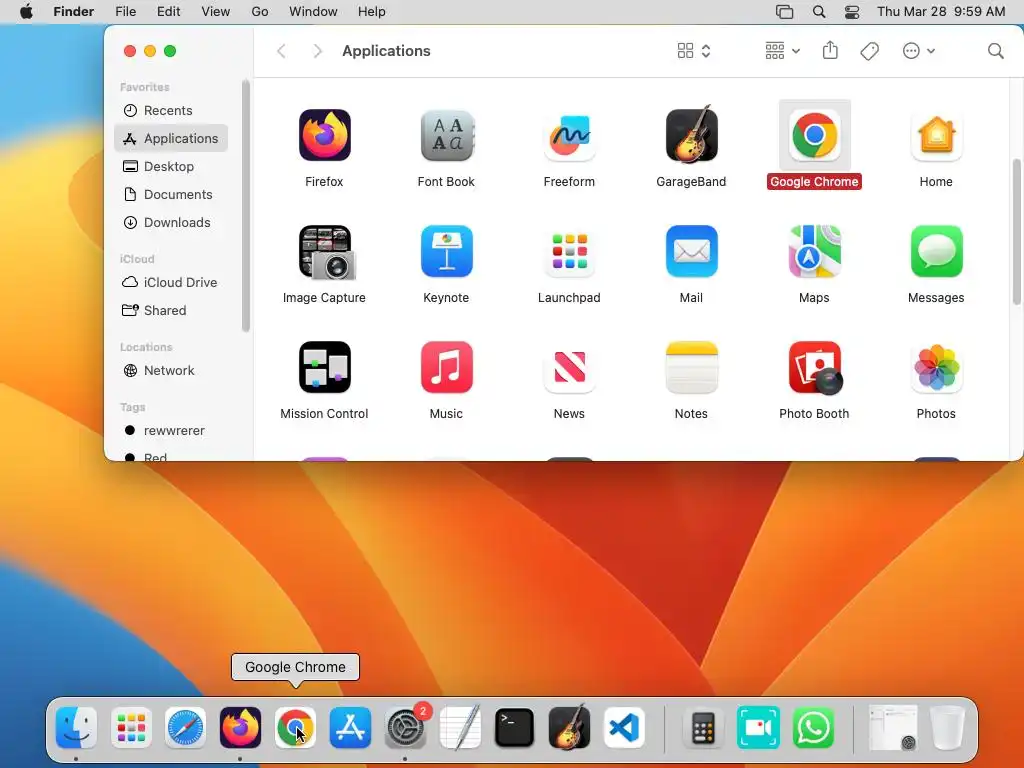This screenshot has width=1024, height=768.
Task: Go to Downloads in the sidebar
Action: click(x=170, y=223)
